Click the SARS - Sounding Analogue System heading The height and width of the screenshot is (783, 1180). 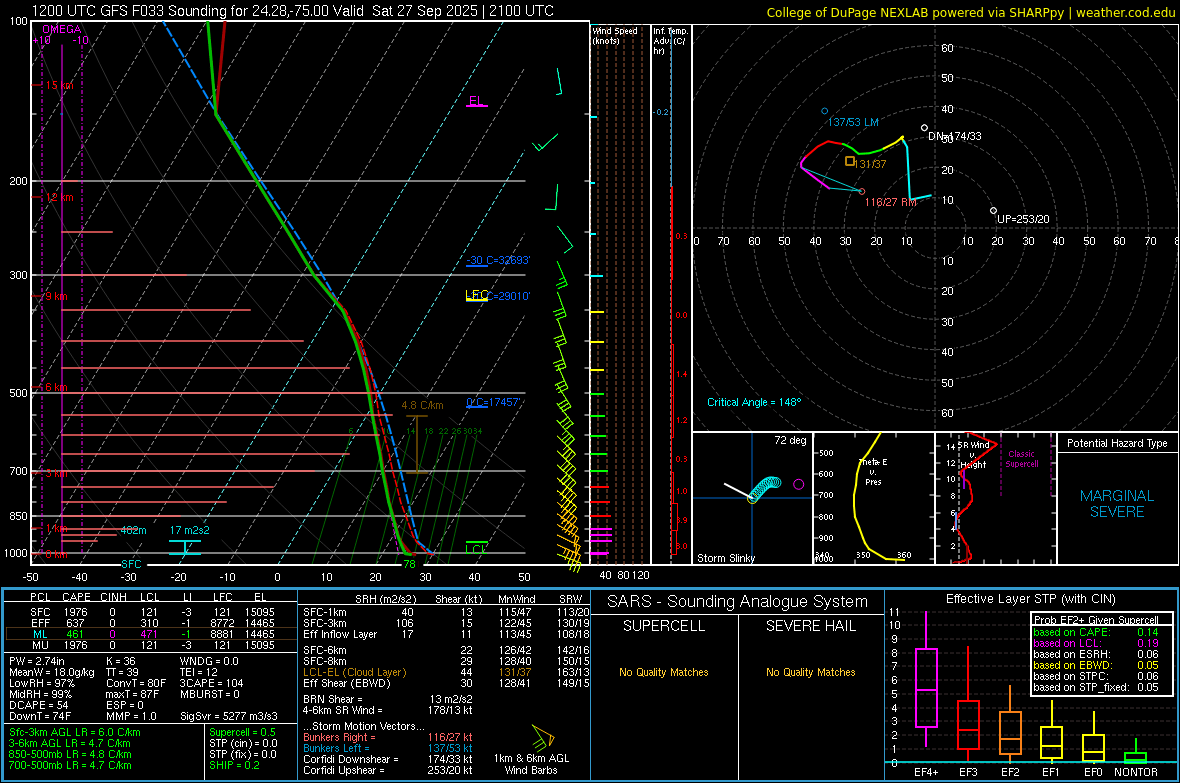(x=737, y=602)
